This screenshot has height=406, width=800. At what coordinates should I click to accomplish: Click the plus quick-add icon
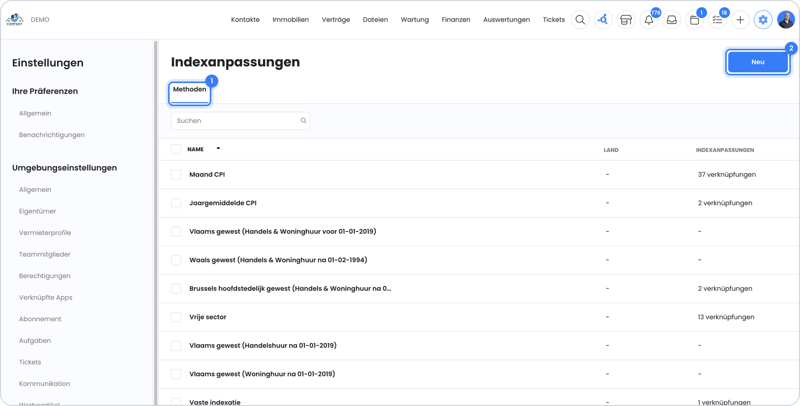pos(740,20)
